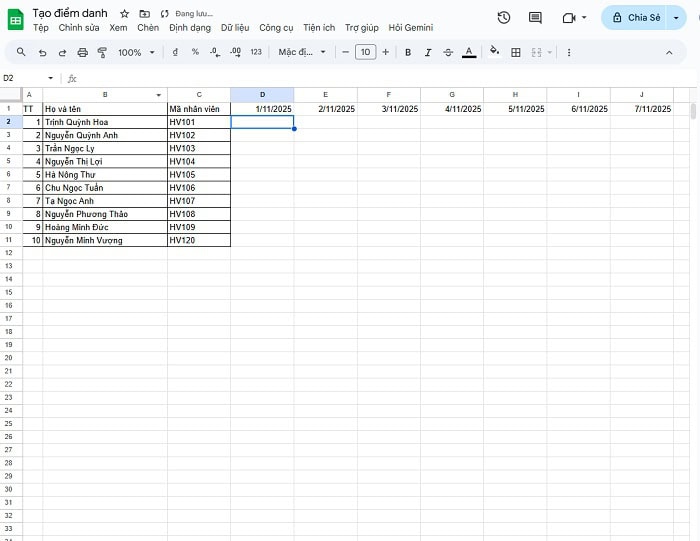Open the 100% zoom dropdown

[x=136, y=53]
